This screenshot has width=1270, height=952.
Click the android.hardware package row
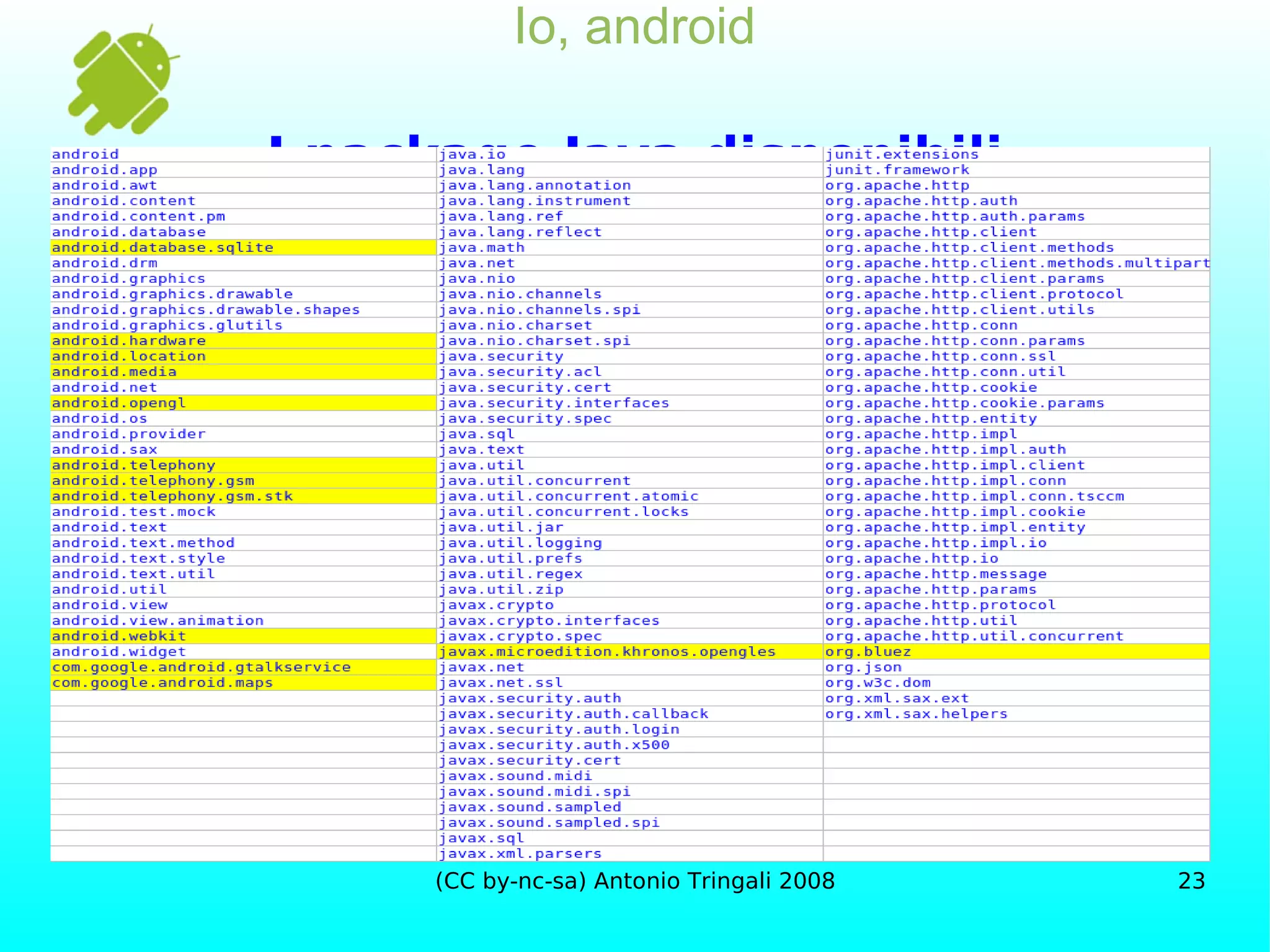coord(244,340)
